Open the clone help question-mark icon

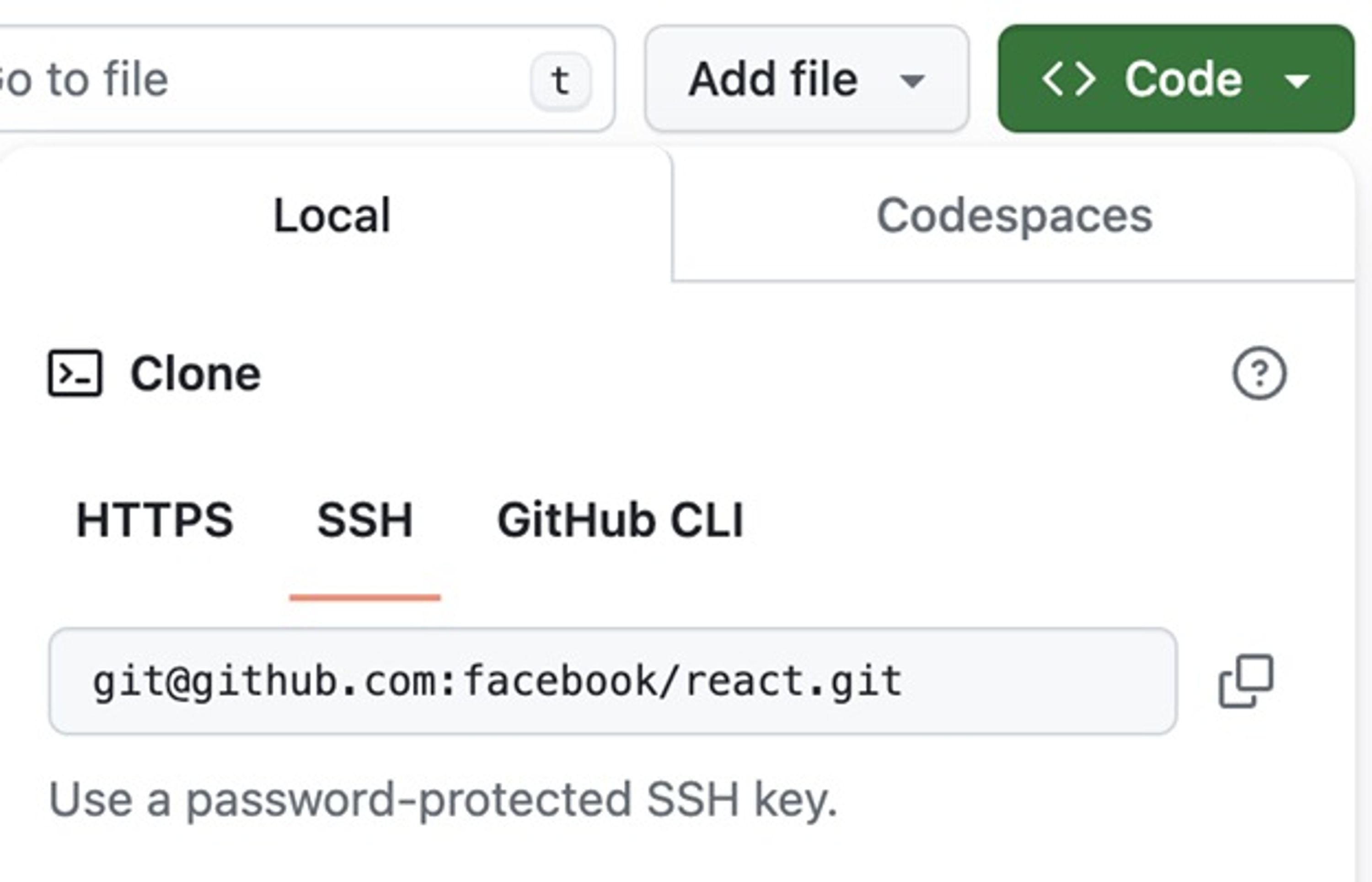[x=1259, y=373]
